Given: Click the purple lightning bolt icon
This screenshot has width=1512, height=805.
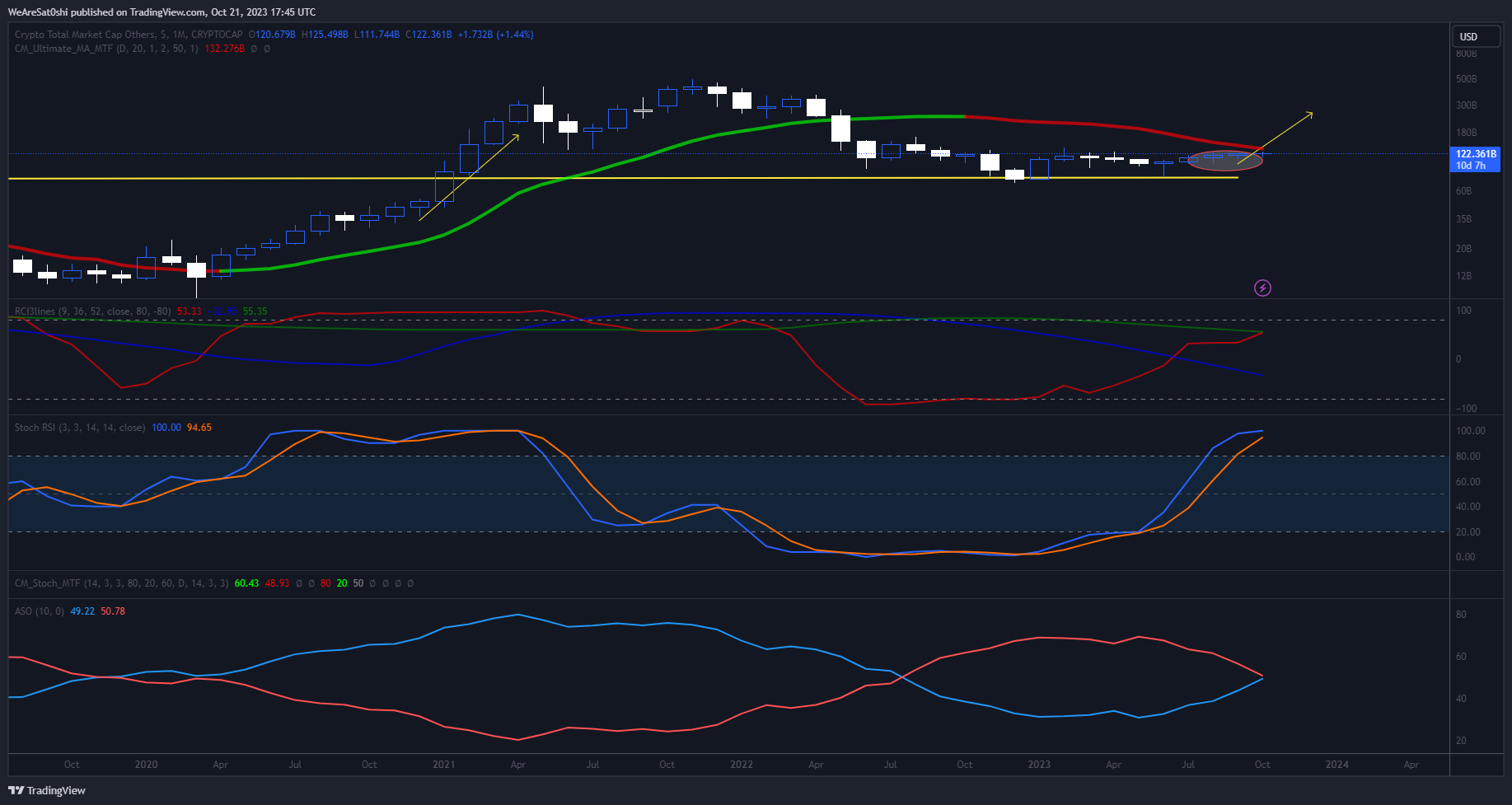Looking at the screenshot, I should coord(1262,288).
